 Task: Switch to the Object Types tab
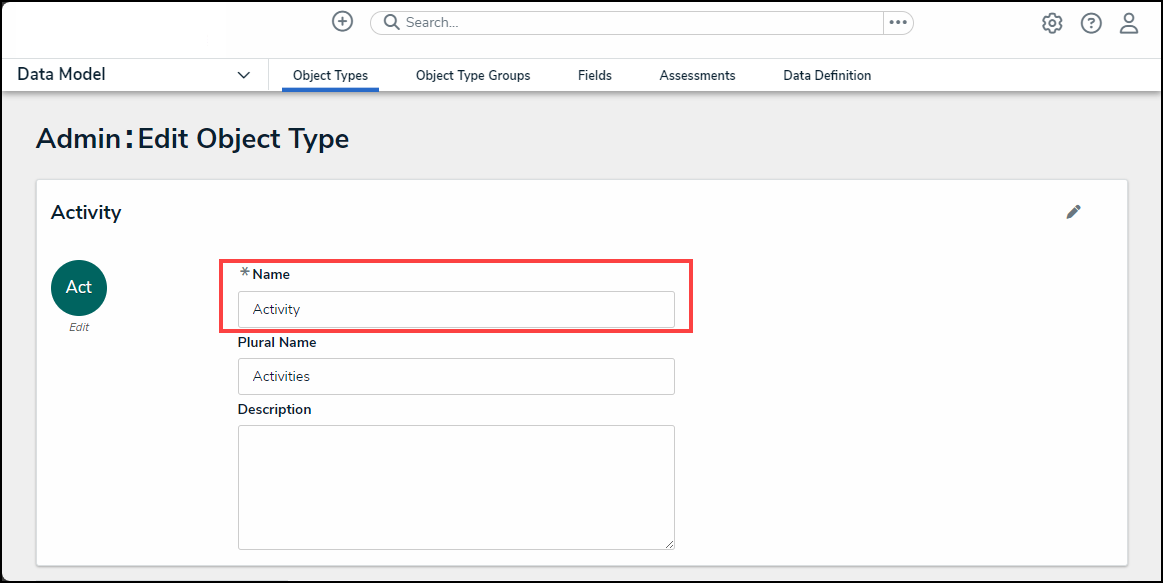point(330,75)
